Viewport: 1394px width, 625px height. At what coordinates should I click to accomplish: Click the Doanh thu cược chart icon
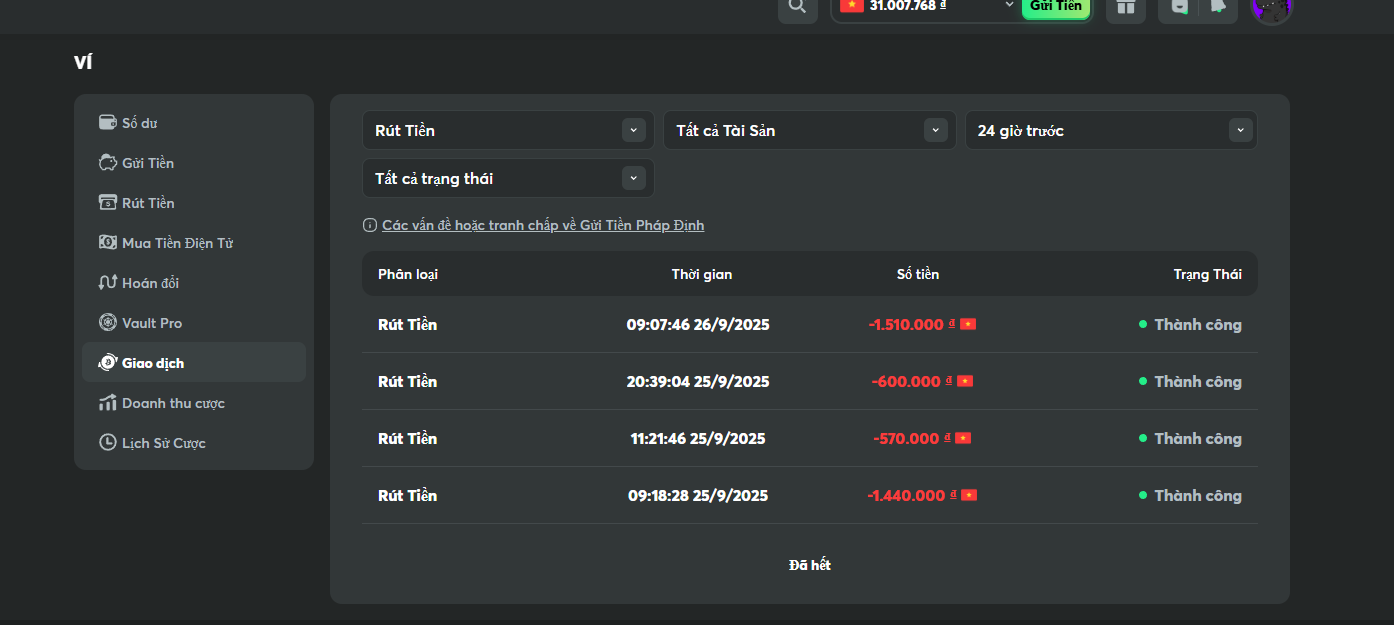[108, 403]
